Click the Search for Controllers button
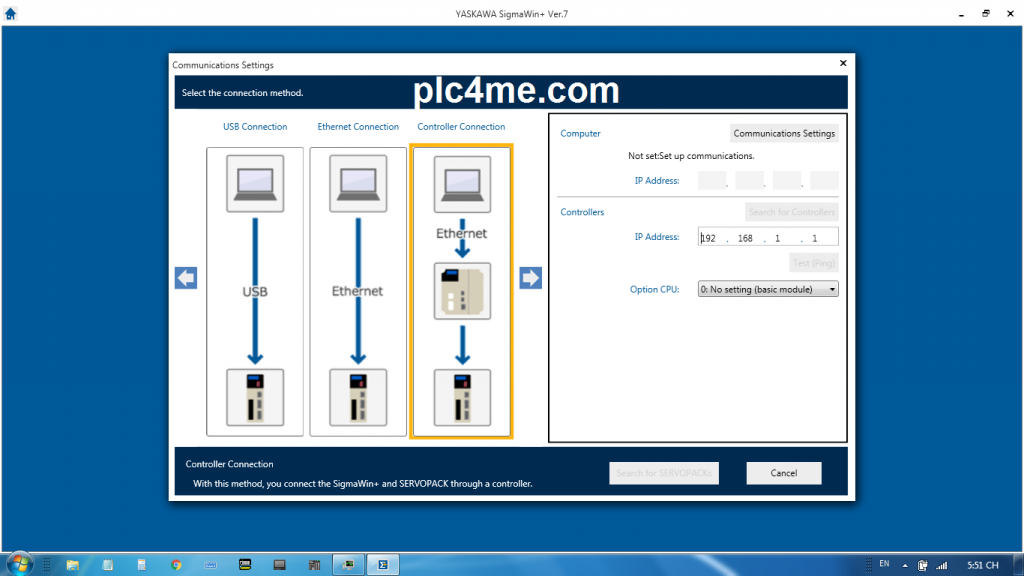 coord(791,212)
